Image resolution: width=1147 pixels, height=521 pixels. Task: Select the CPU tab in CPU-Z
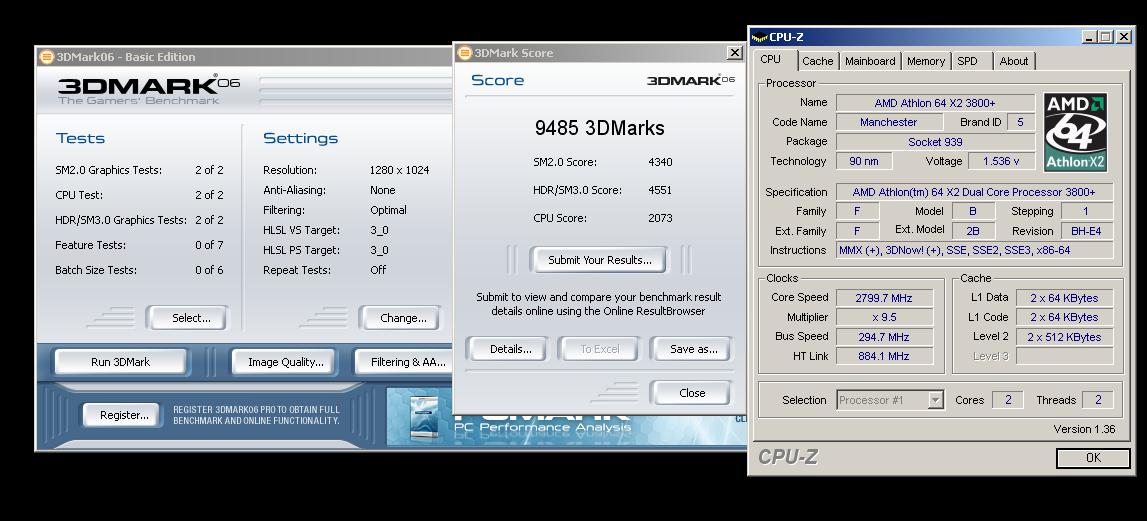(771, 60)
